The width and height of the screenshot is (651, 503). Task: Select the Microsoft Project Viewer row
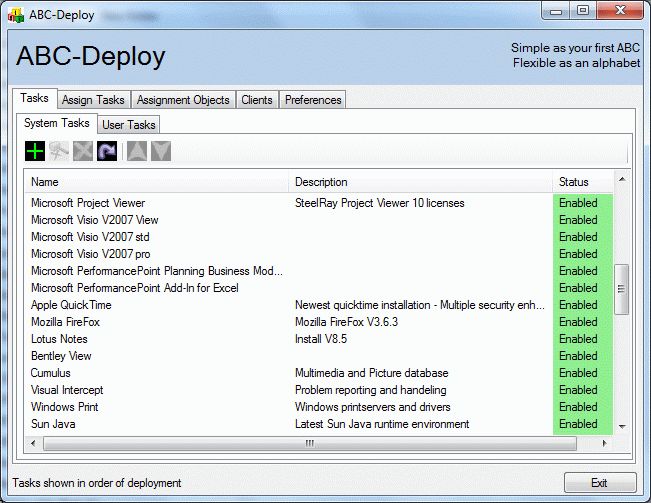[319, 203]
